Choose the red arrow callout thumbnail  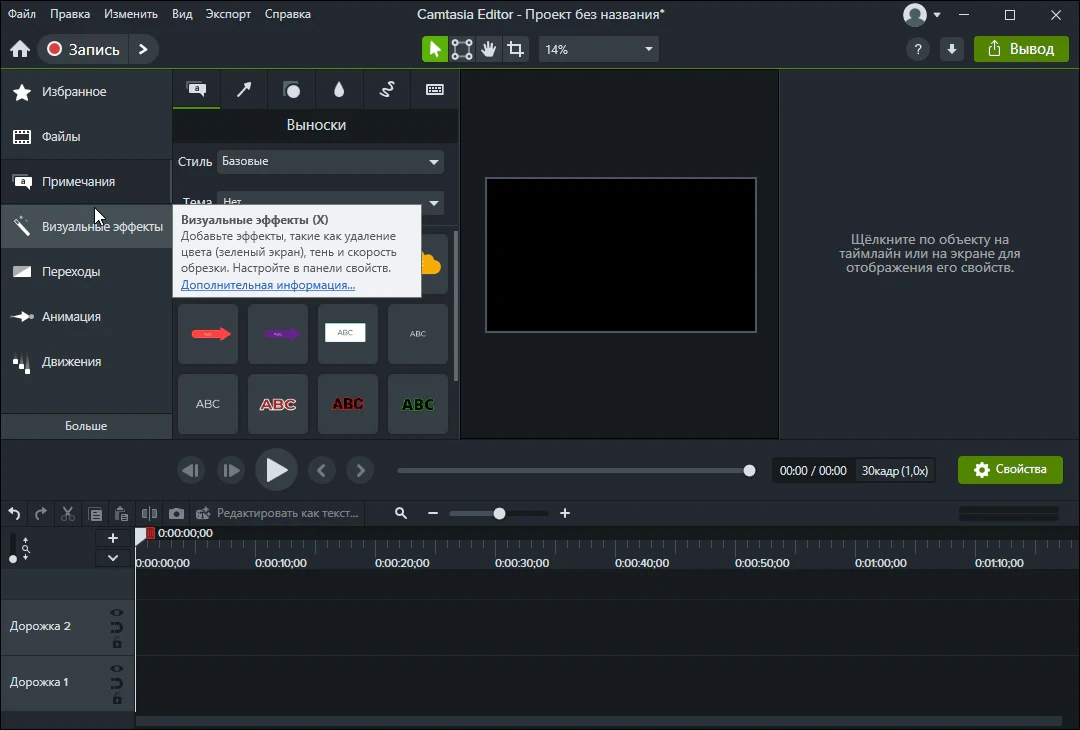pos(208,334)
